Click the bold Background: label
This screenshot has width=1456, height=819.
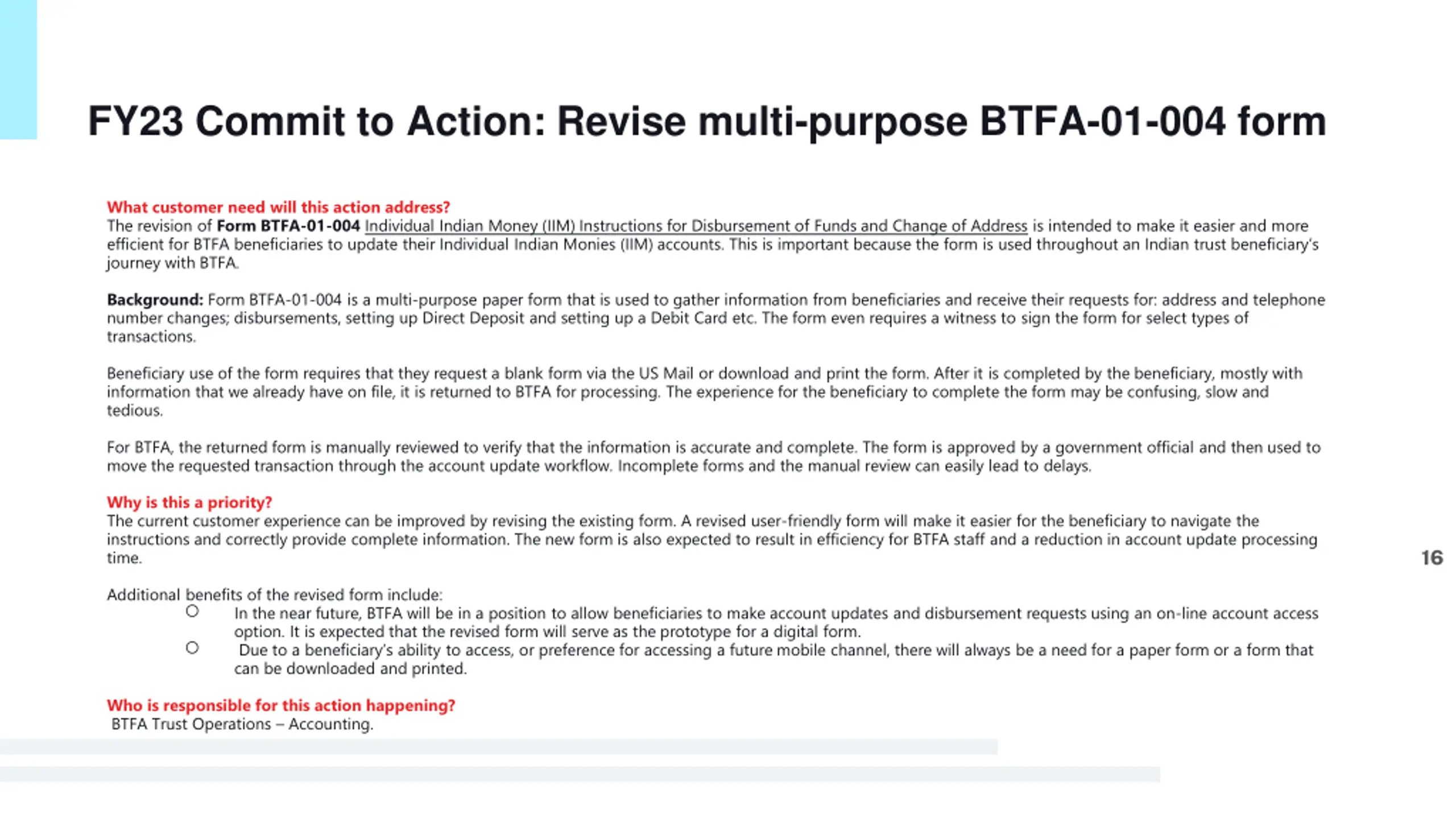click(x=155, y=300)
